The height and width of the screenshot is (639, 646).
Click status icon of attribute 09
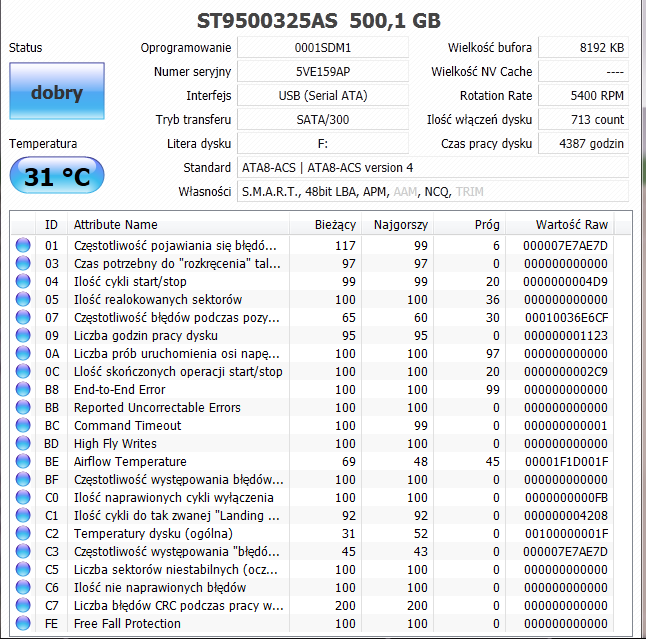tap(23, 335)
